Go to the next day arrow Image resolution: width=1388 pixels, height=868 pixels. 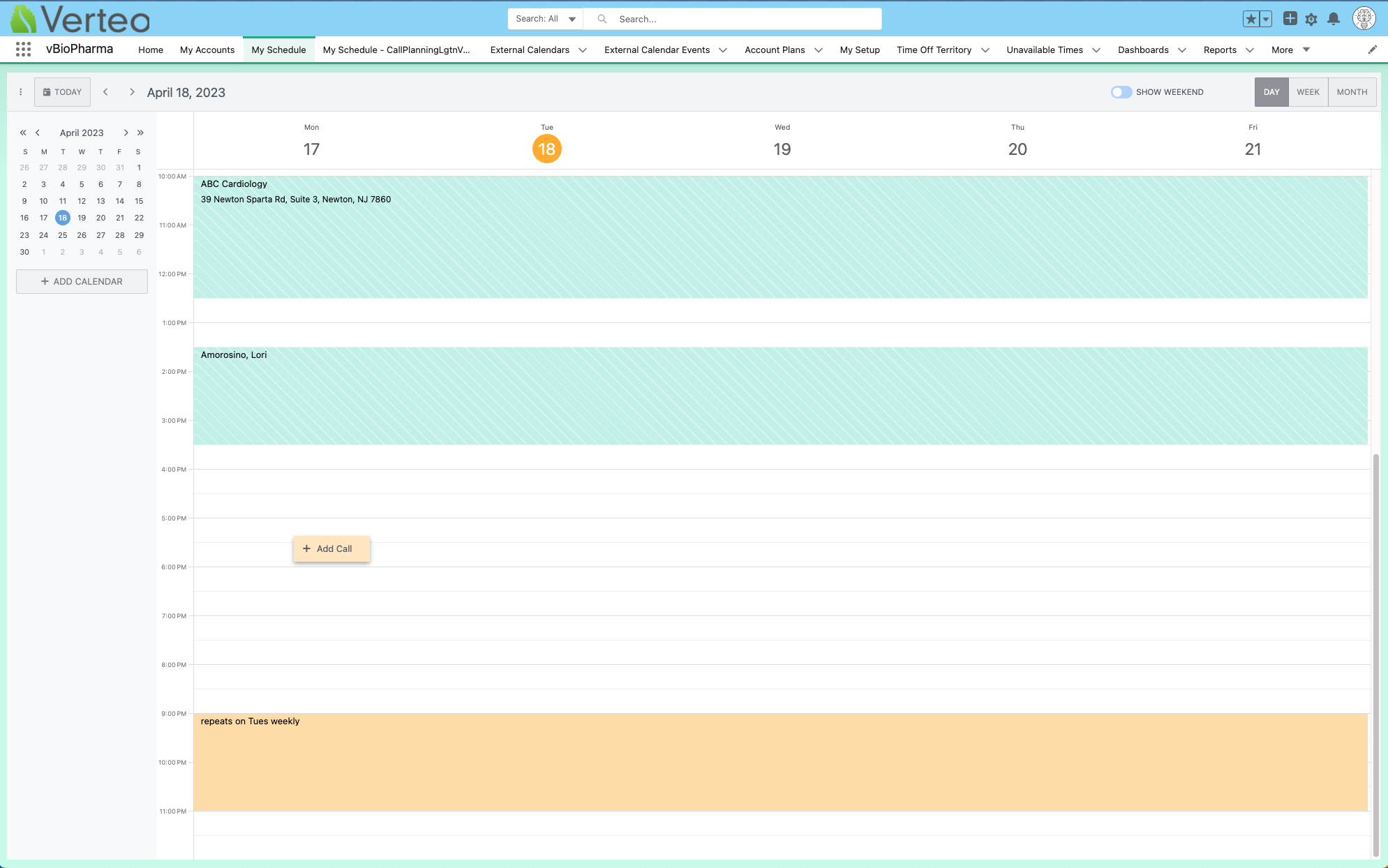(x=131, y=92)
